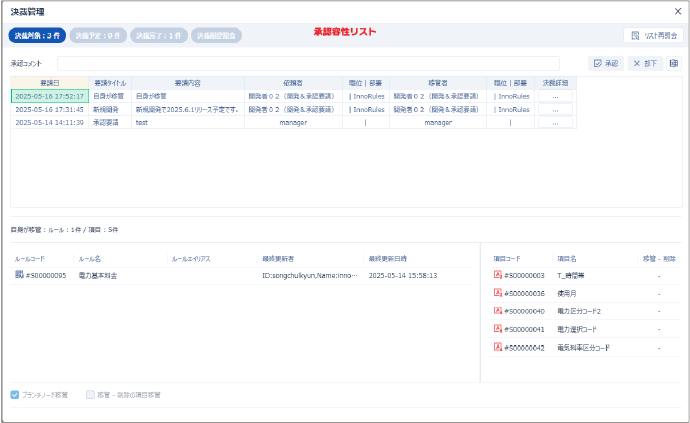Open the 決裁完了 : 1 件 tab

click(x=158, y=35)
